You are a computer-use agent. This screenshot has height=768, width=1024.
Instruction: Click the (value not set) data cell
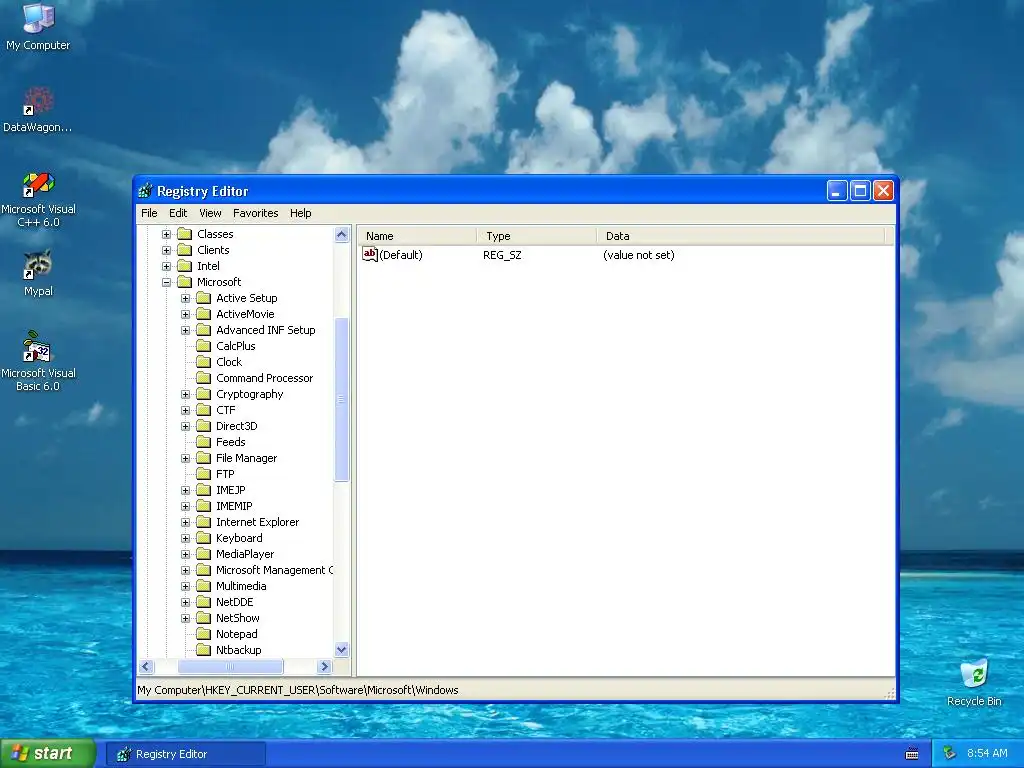coord(639,255)
